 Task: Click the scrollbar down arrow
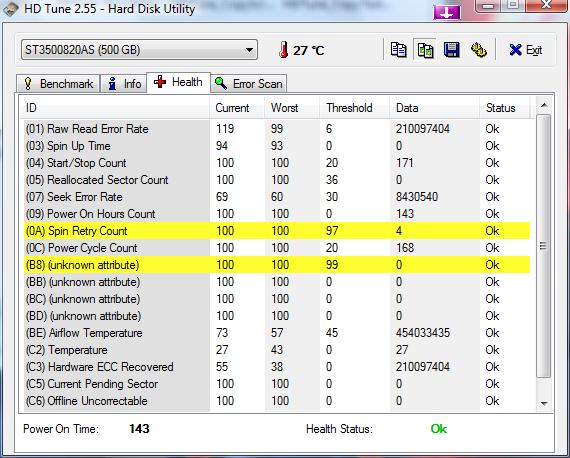point(544,403)
